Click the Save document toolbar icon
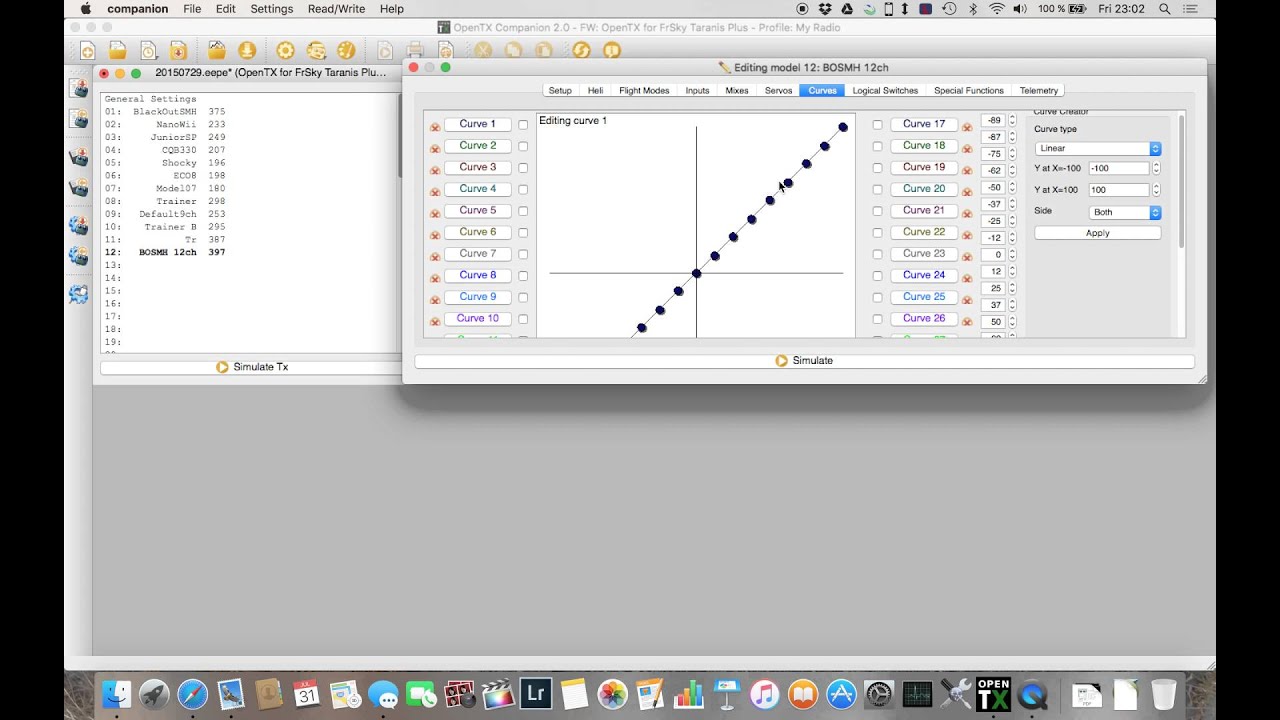 coord(178,50)
